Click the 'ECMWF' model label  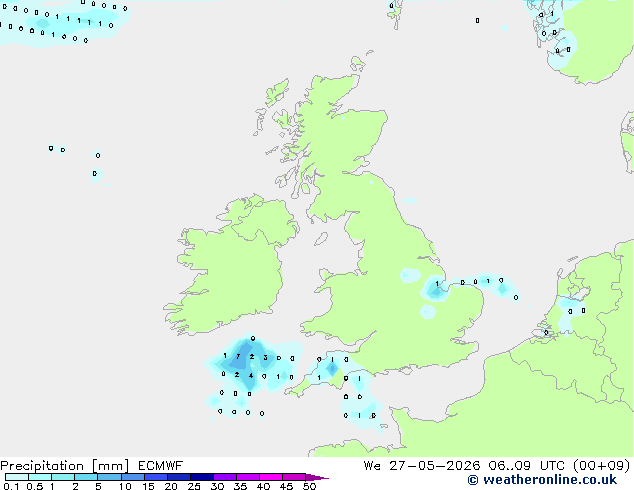click(x=160, y=466)
